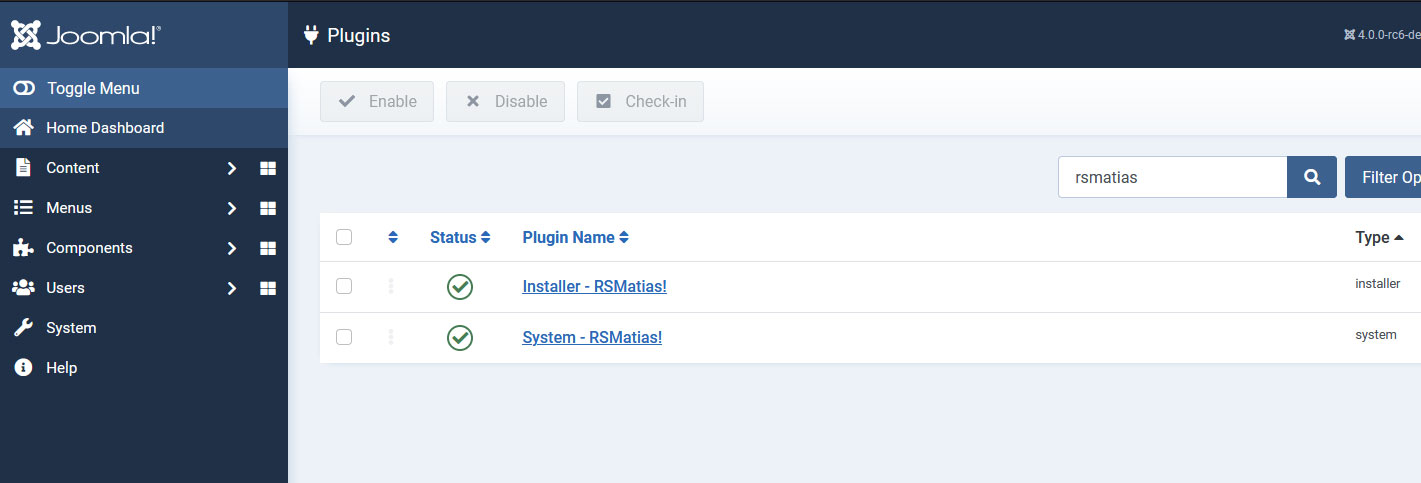This screenshot has width=1421, height=483.
Task: Open Installer - RSMatias! plugin link
Action: 594,286
